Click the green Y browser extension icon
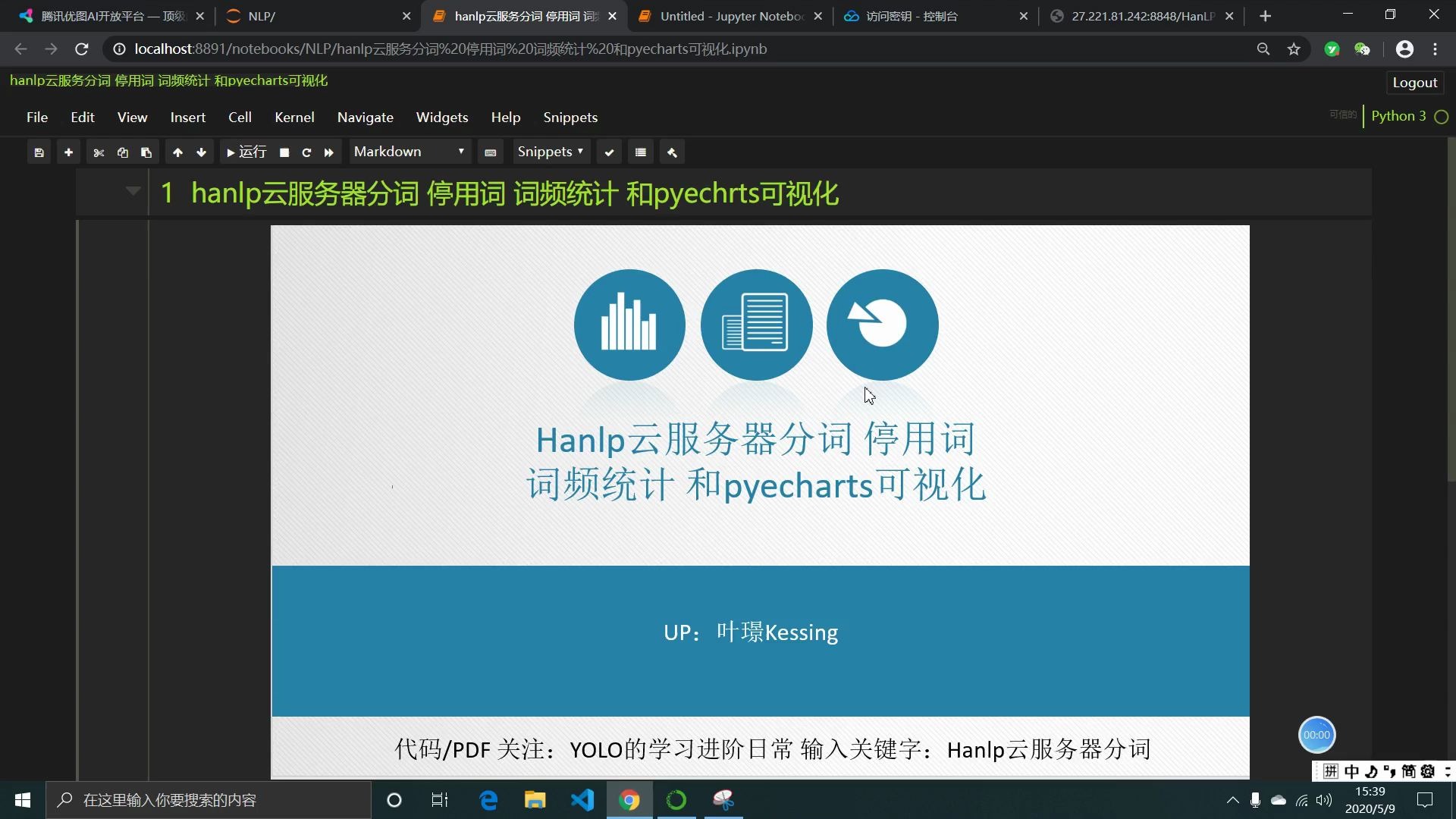This screenshot has height=819, width=1456. tap(1332, 49)
